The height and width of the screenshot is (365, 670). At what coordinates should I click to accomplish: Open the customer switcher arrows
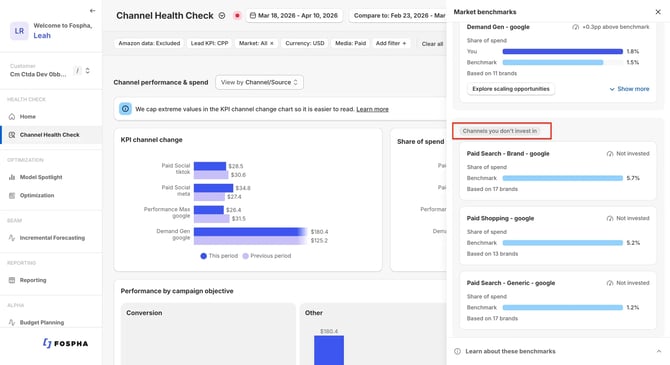click(x=88, y=71)
